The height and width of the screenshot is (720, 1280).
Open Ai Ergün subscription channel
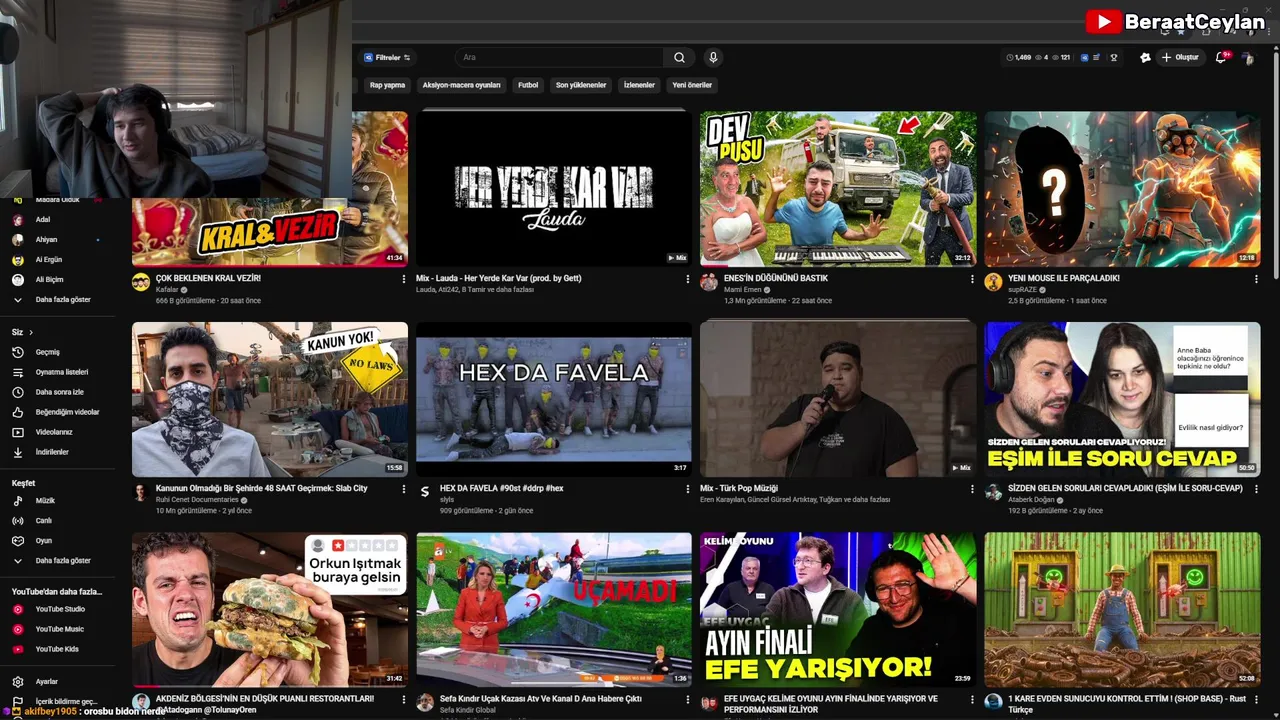48,260
